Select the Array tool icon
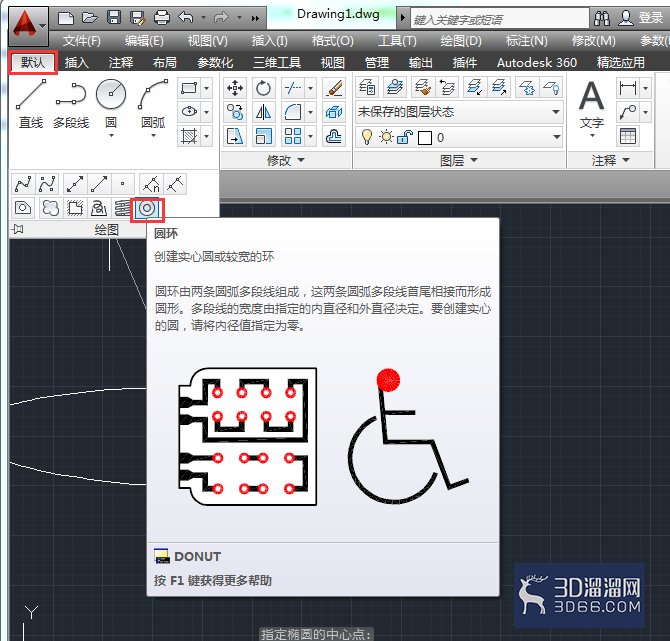The width and height of the screenshot is (670, 641). [x=293, y=137]
